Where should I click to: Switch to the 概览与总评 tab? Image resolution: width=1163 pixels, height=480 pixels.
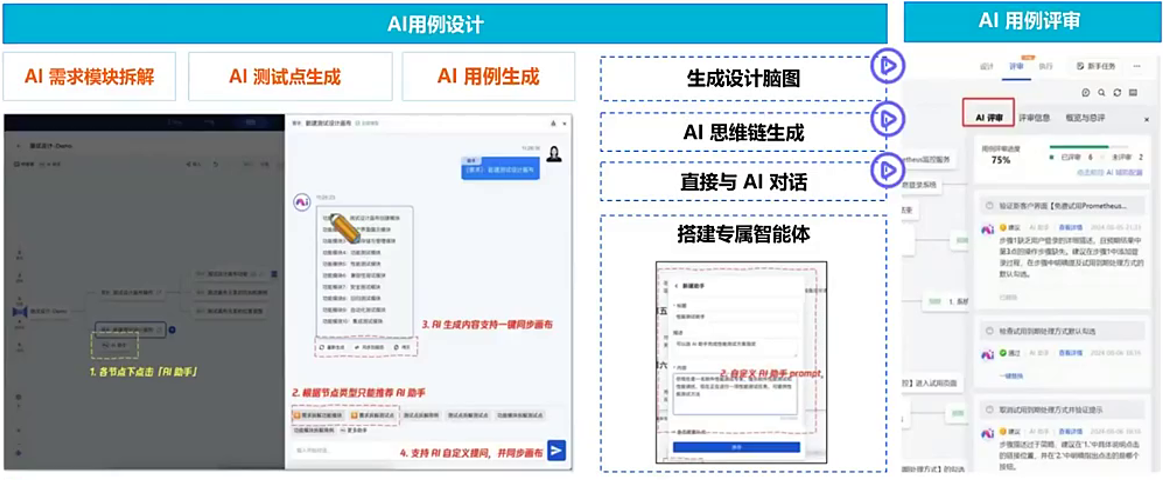click(1084, 118)
